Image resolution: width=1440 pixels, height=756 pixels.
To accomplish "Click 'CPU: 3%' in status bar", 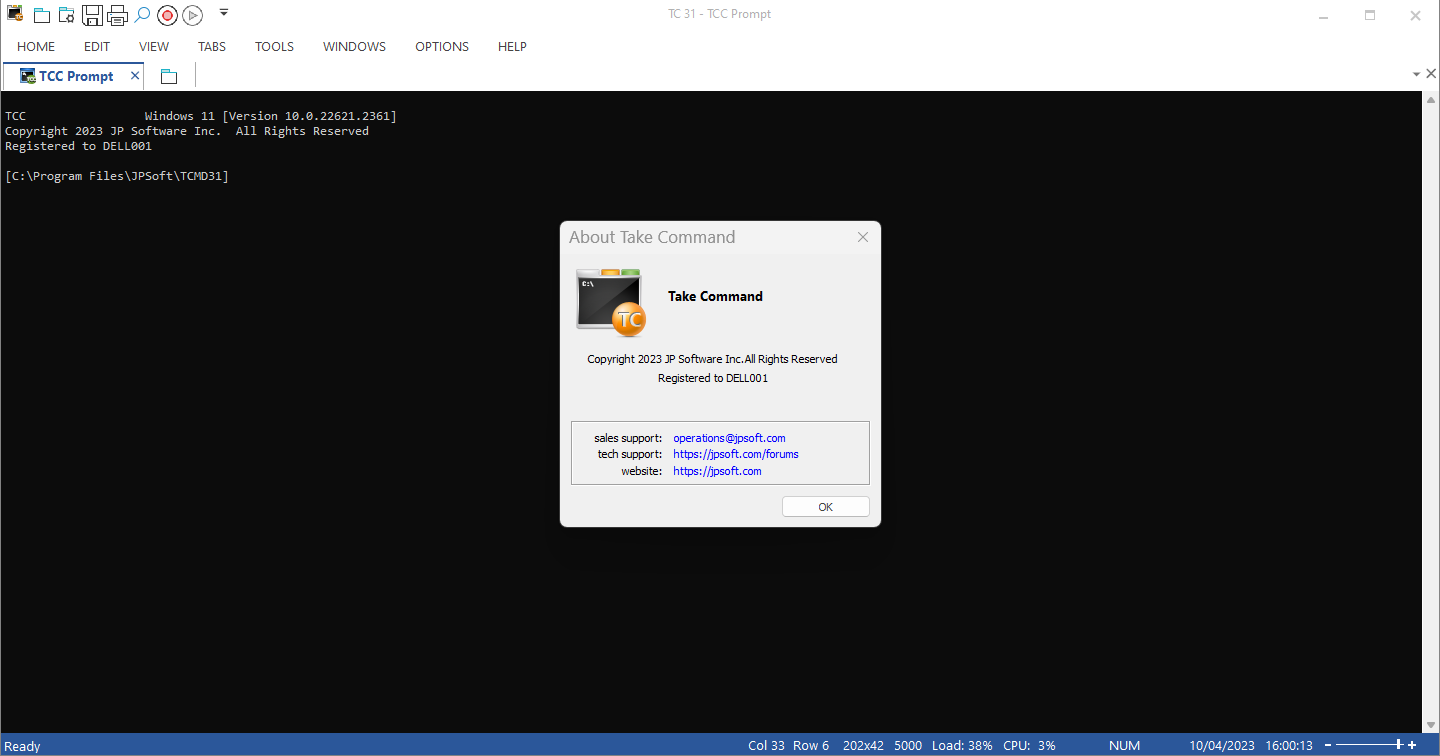I will [1029, 745].
